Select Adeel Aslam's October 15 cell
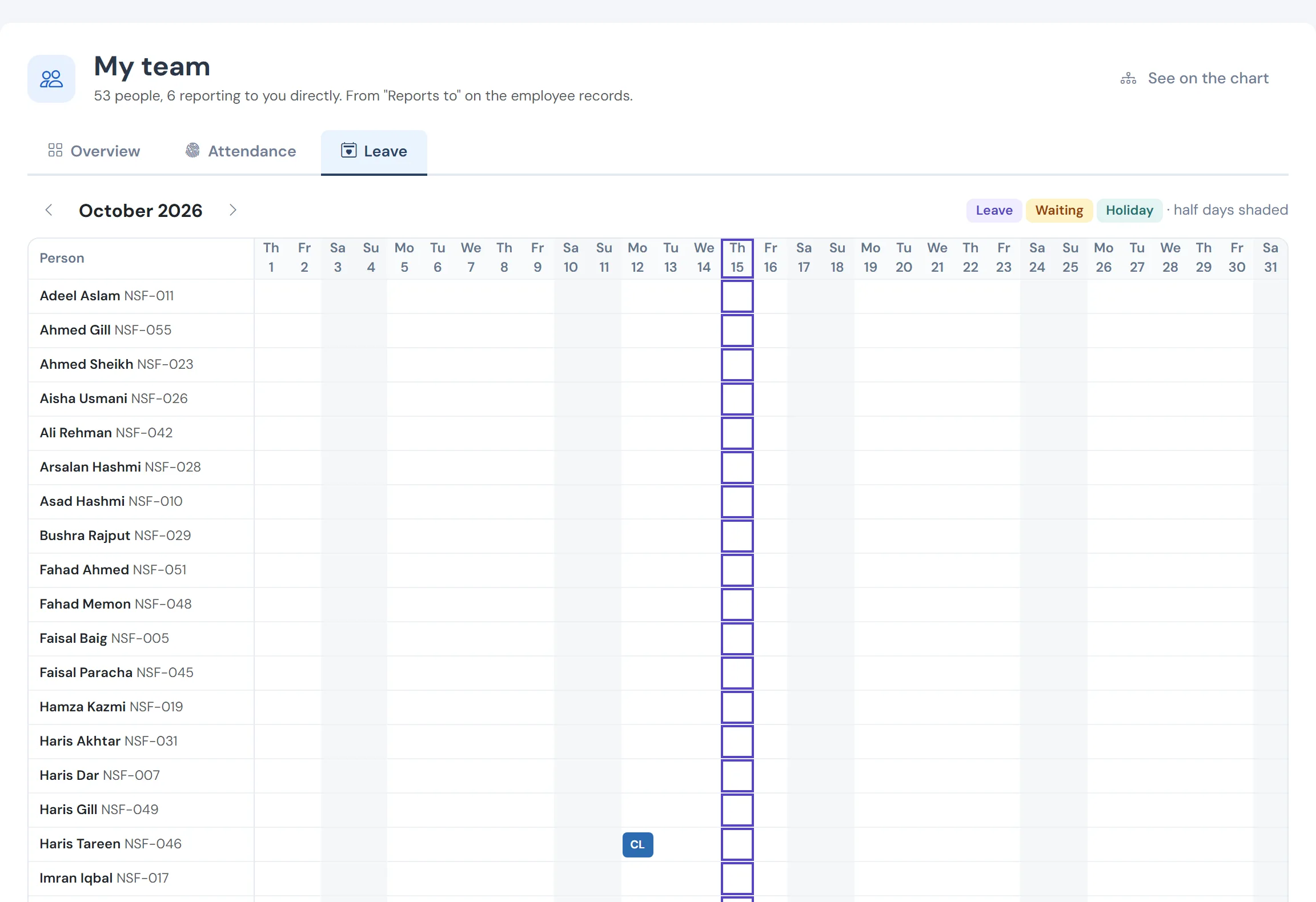This screenshot has width=1316, height=902. 737,296
